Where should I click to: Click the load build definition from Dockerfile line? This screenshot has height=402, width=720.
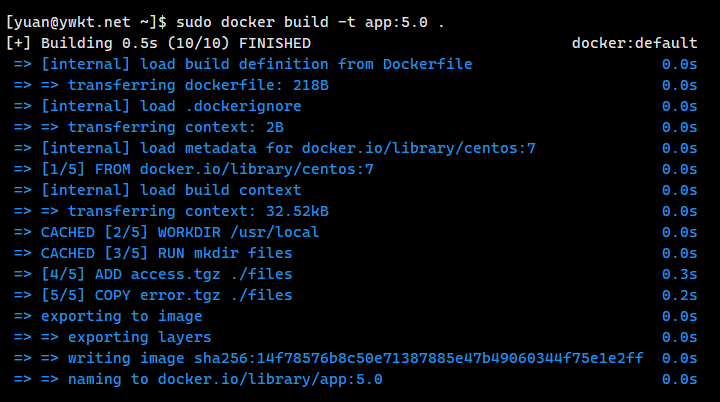[242, 64]
